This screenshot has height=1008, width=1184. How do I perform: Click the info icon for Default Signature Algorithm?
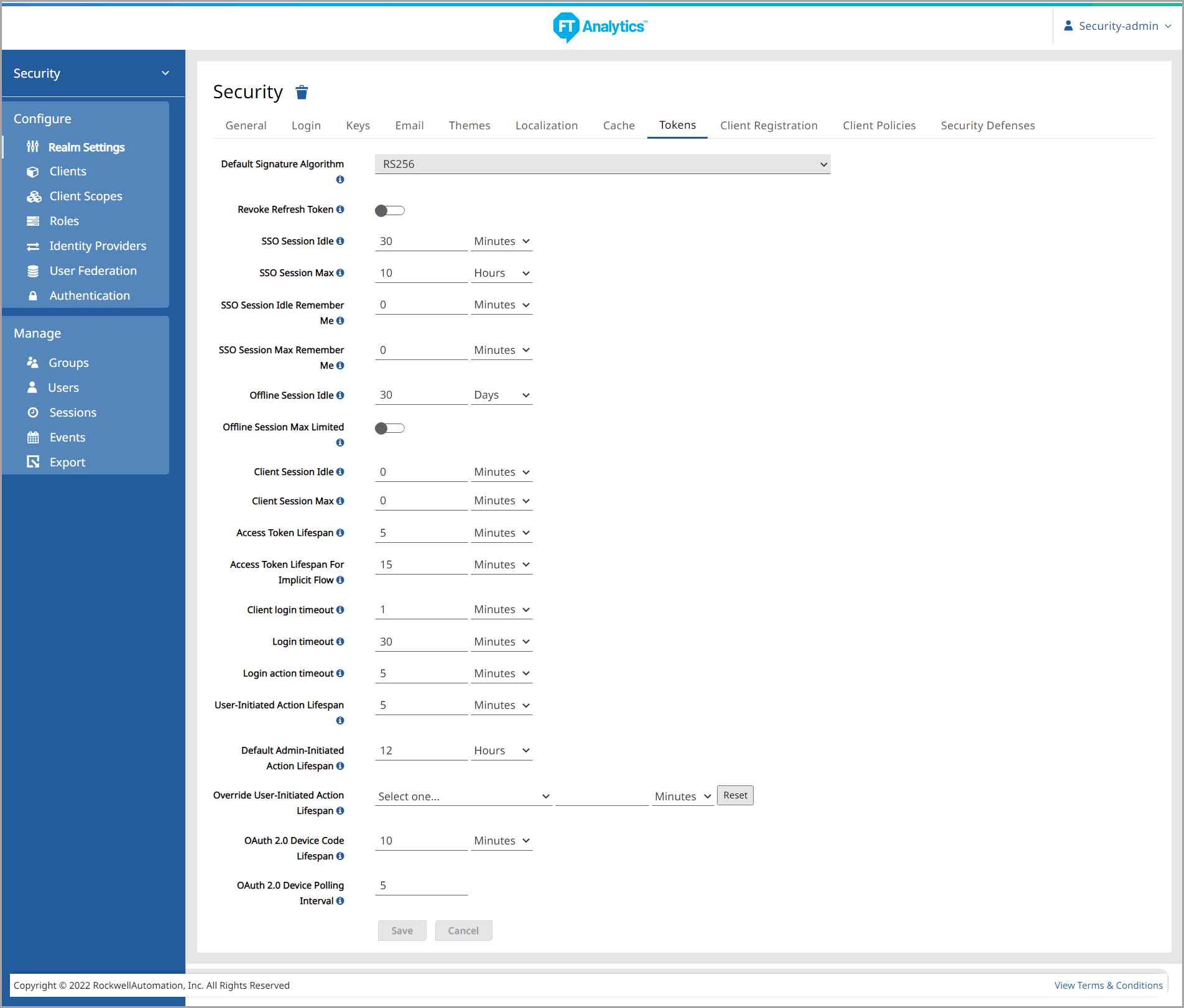tap(340, 180)
